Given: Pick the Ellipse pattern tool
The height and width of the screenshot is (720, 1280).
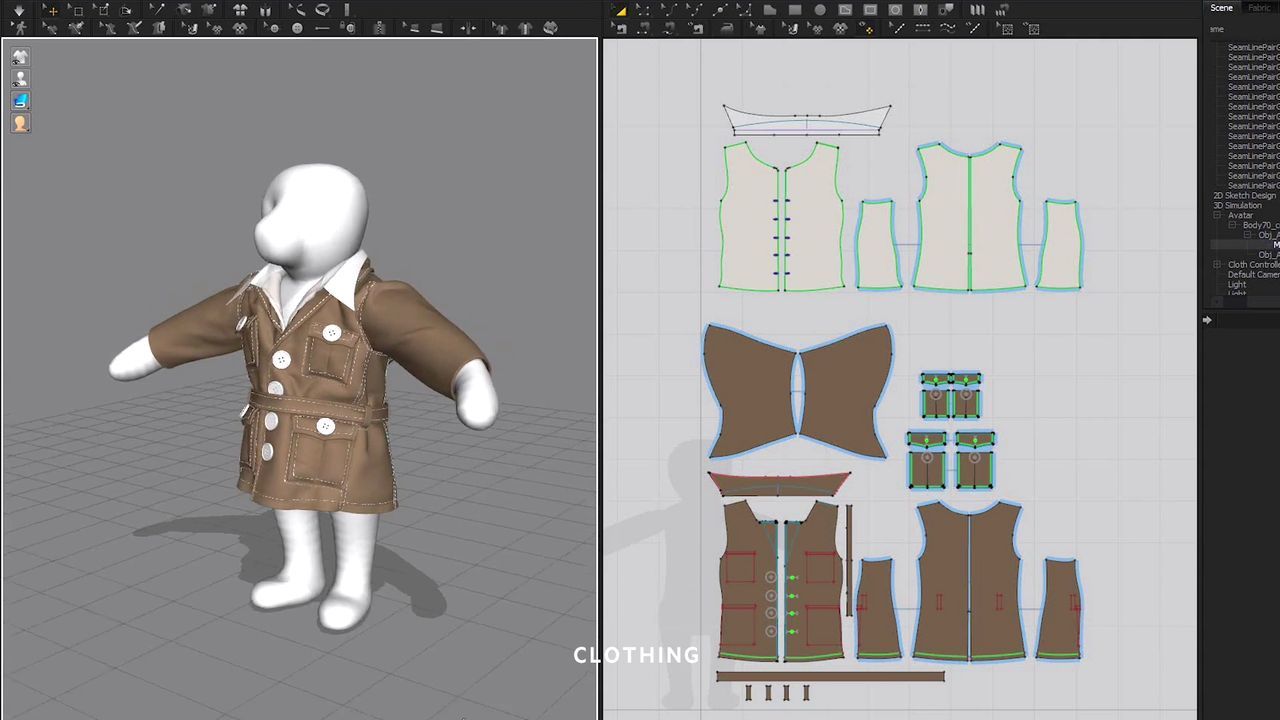Looking at the screenshot, I should (820, 10).
